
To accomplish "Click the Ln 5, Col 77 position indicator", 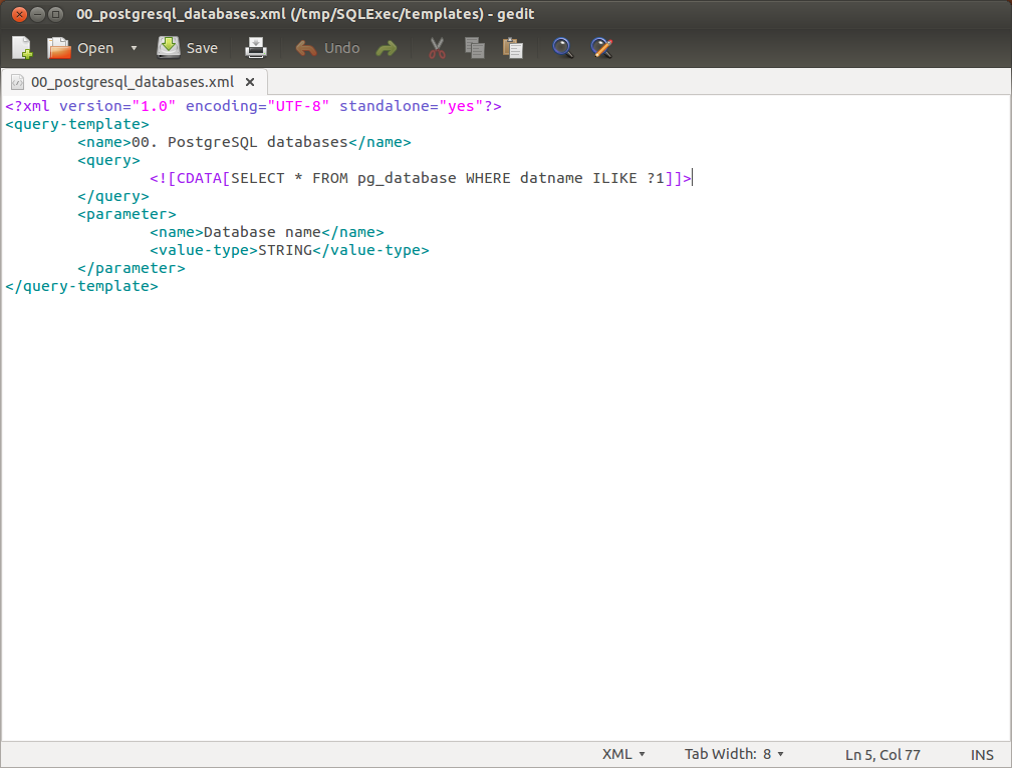I will pyautogui.click(x=882, y=754).
